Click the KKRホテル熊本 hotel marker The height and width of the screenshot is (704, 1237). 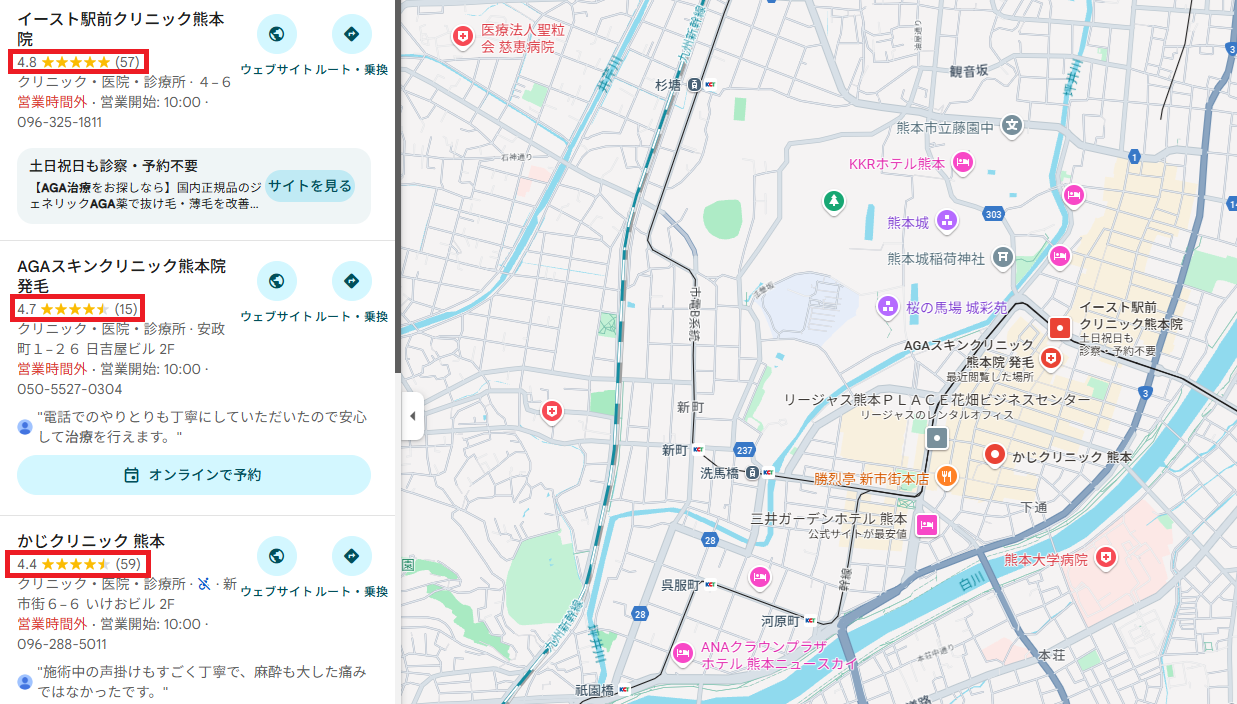point(962,162)
